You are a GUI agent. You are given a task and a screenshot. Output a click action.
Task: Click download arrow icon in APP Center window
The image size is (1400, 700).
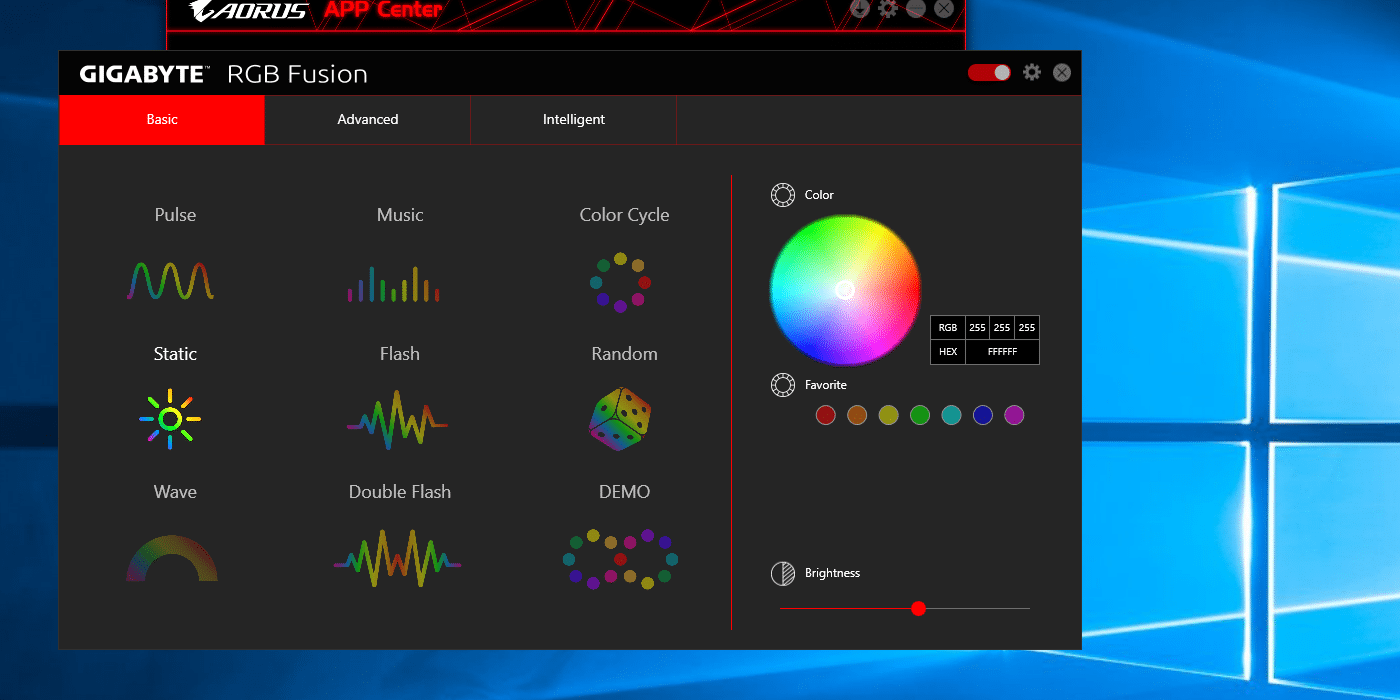(860, 8)
